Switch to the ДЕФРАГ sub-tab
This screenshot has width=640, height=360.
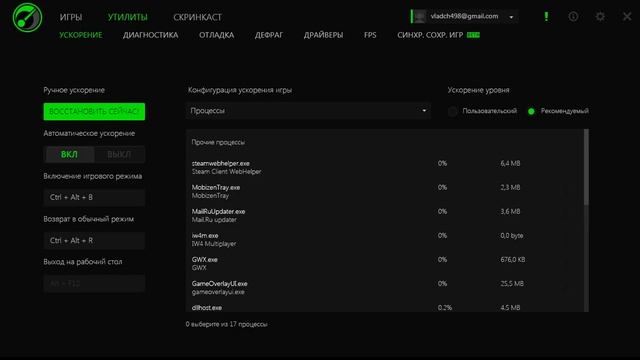pos(269,35)
